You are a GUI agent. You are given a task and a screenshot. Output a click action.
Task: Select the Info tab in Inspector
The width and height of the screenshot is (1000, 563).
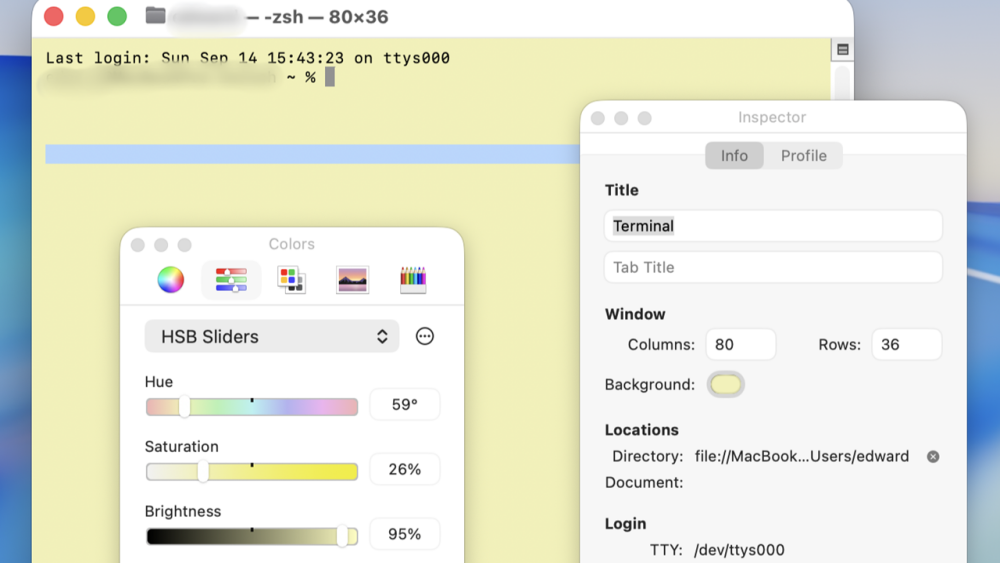click(734, 156)
